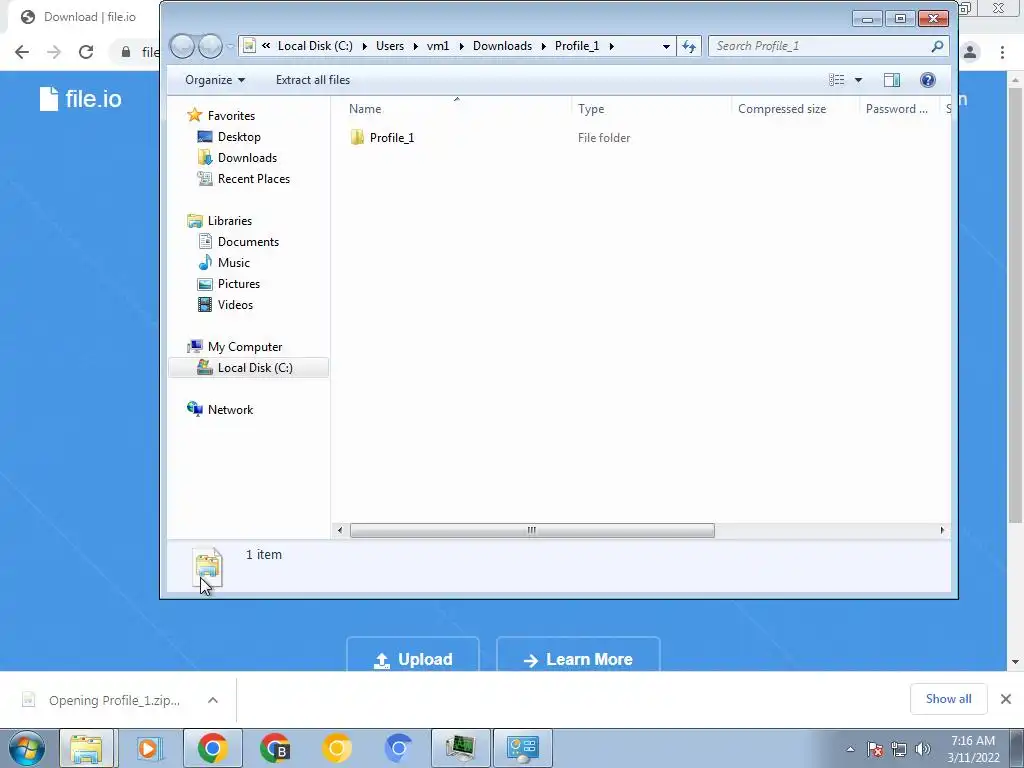Open Windows Explorer from the taskbar
The width and height of the screenshot is (1024, 768).
coord(86,748)
